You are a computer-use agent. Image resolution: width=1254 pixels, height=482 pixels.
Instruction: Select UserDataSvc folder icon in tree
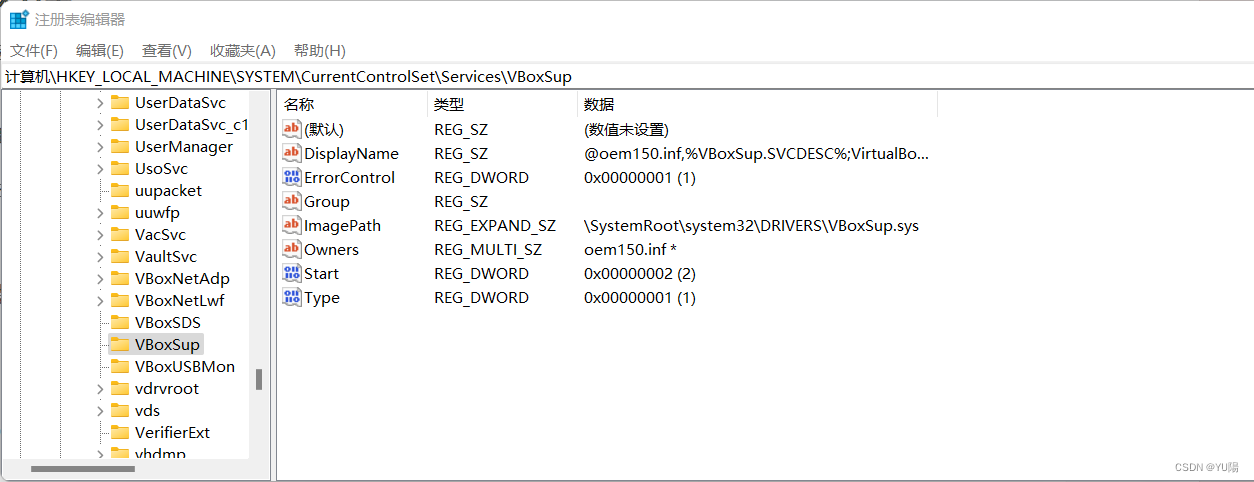tap(120, 103)
